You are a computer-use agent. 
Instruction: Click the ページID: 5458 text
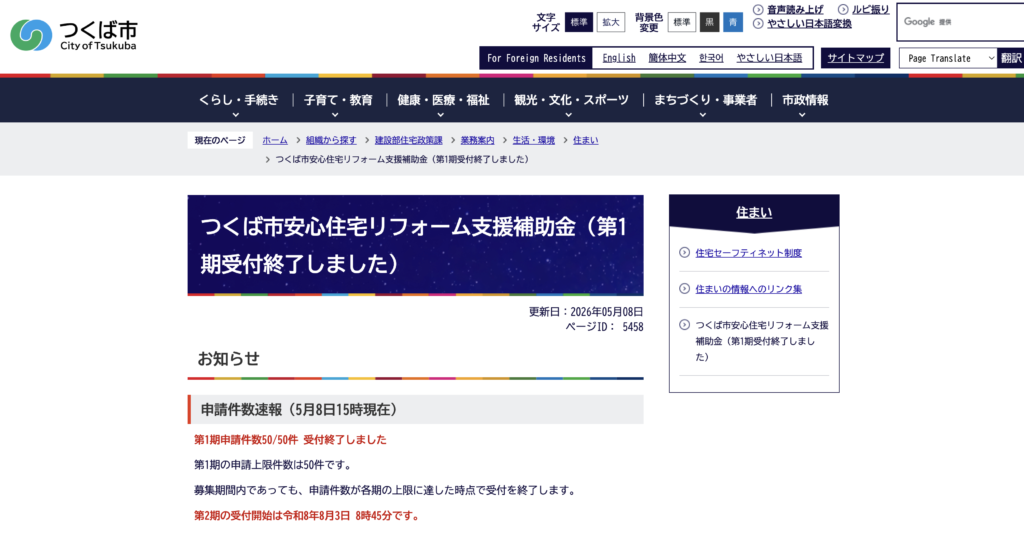tap(604, 327)
